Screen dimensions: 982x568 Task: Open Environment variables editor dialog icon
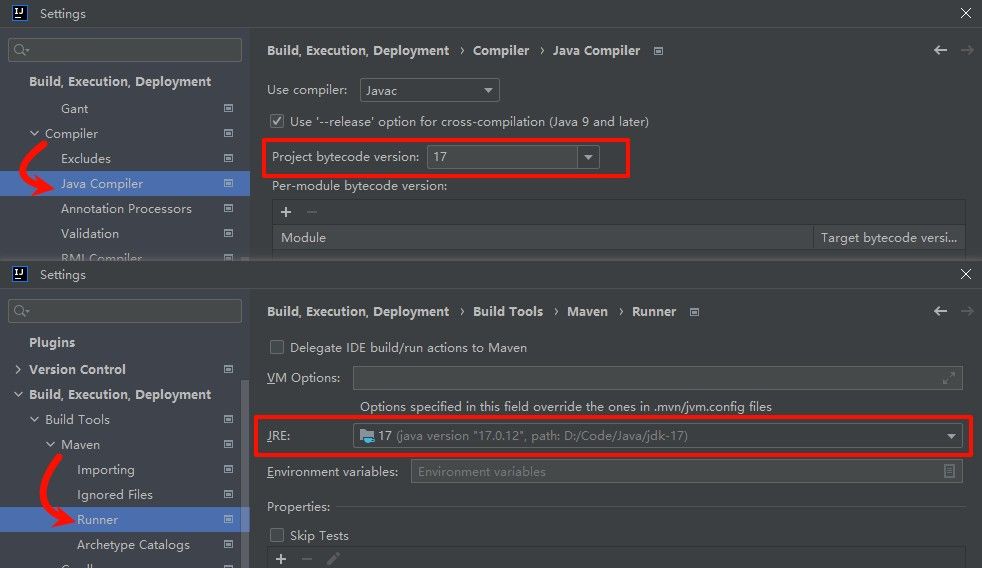pyautogui.click(x=949, y=472)
